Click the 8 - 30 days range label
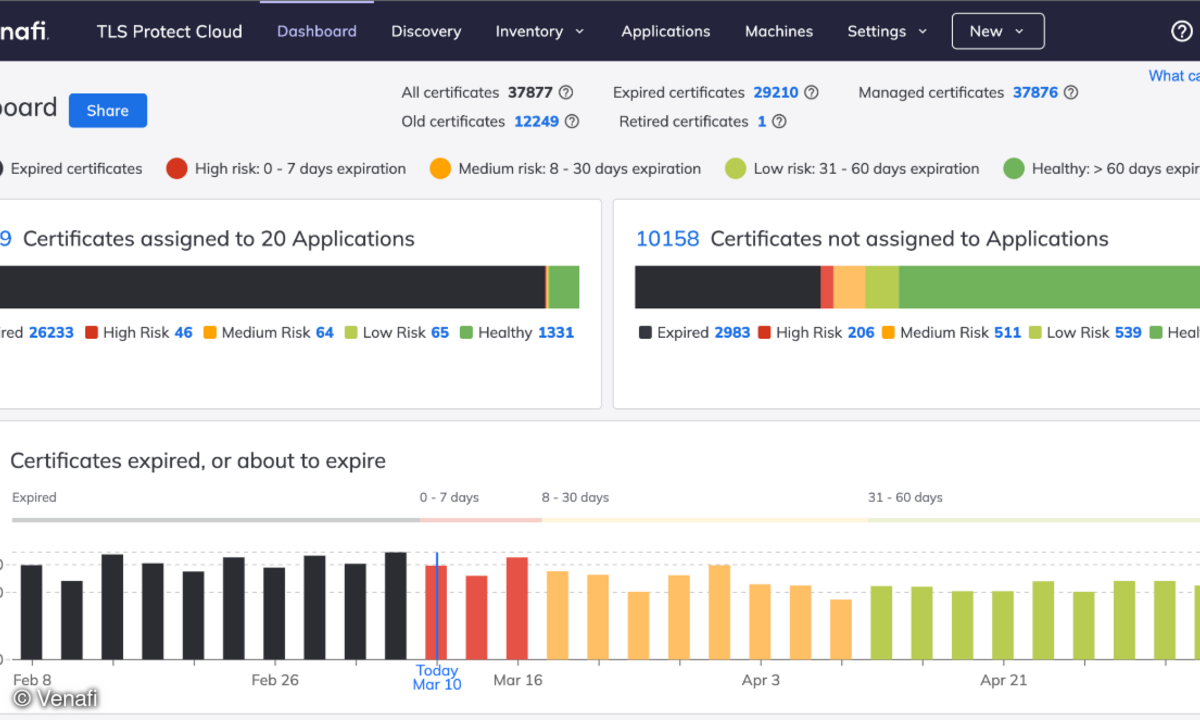This screenshot has width=1200, height=720. click(x=575, y=497)
